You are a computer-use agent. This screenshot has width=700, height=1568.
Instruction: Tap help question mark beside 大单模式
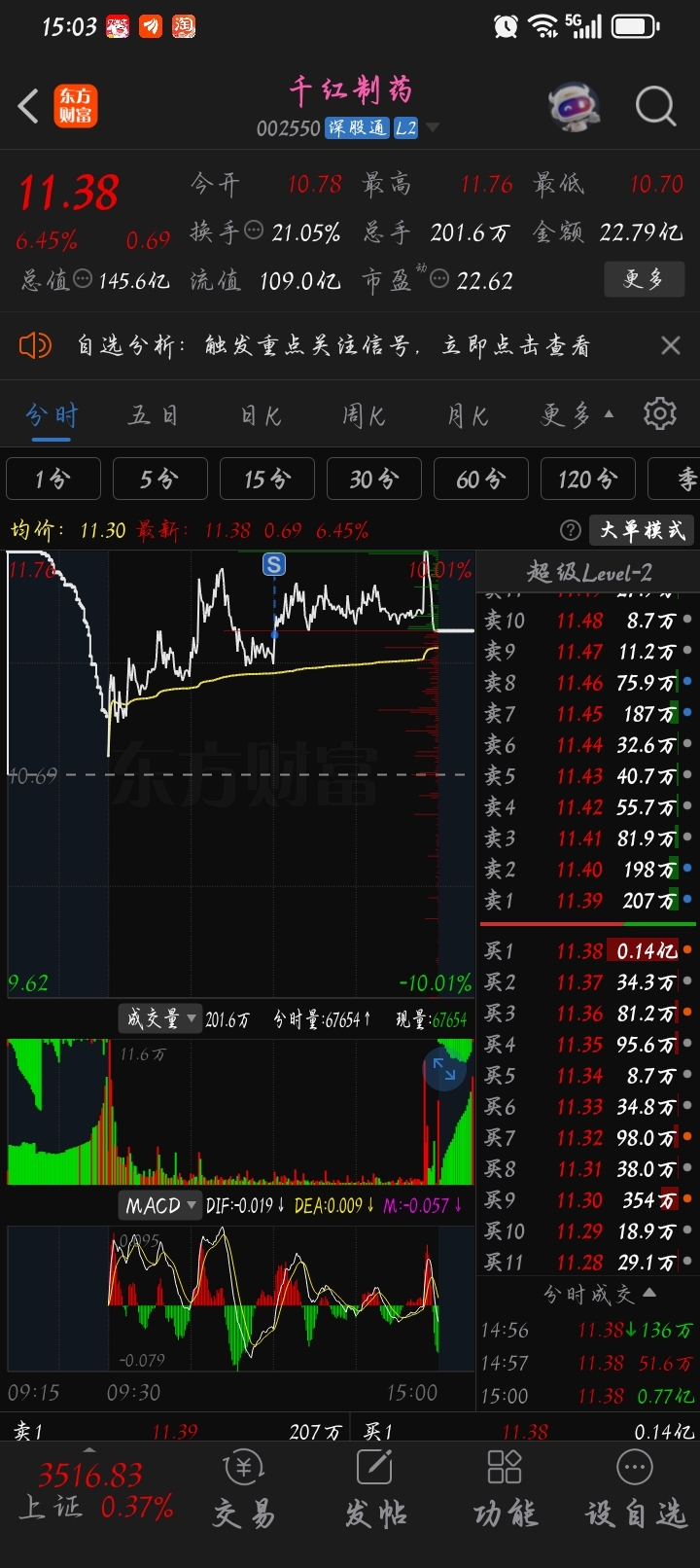click(571, 530)
